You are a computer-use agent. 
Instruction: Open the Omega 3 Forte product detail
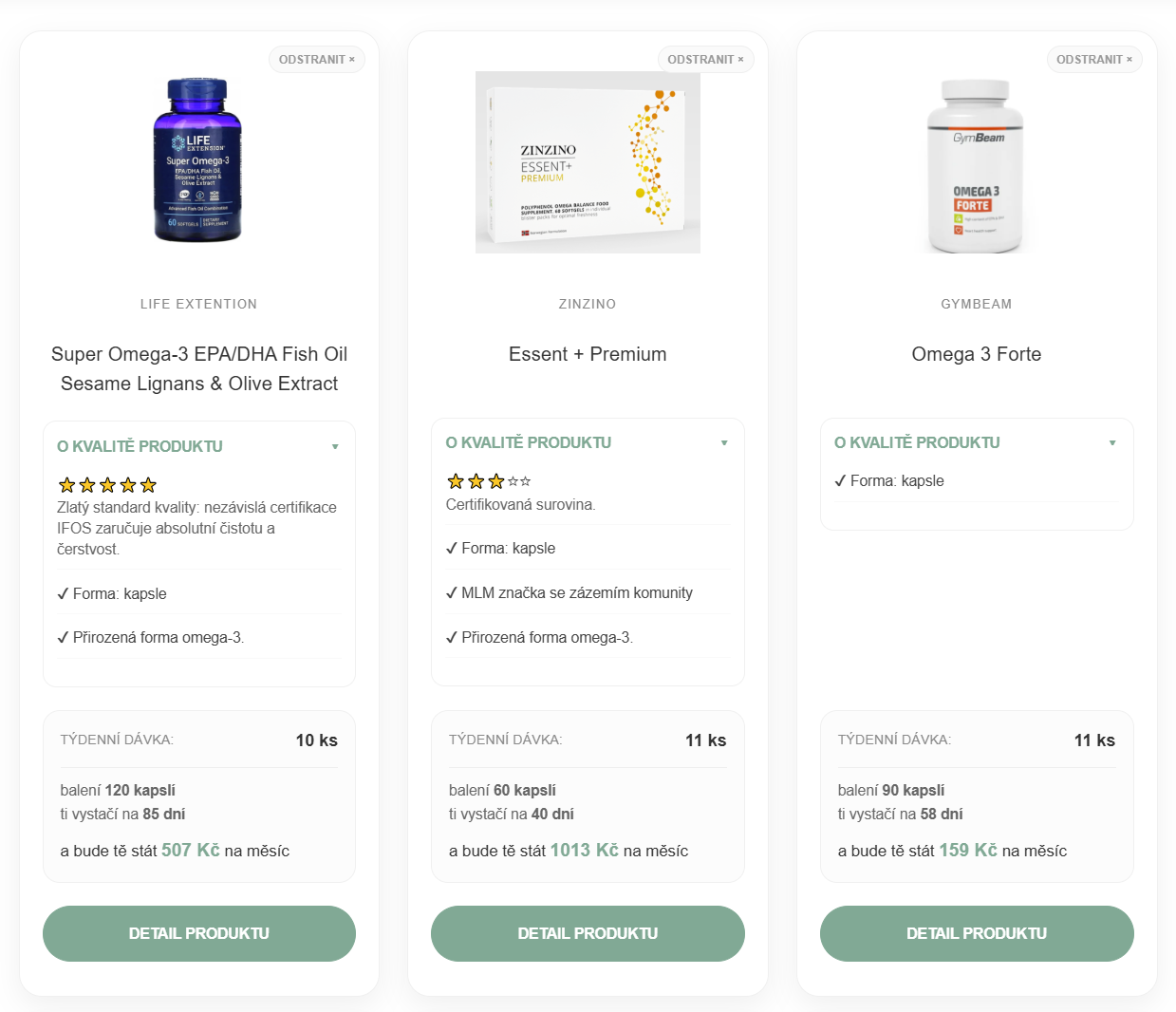[977, 933]
